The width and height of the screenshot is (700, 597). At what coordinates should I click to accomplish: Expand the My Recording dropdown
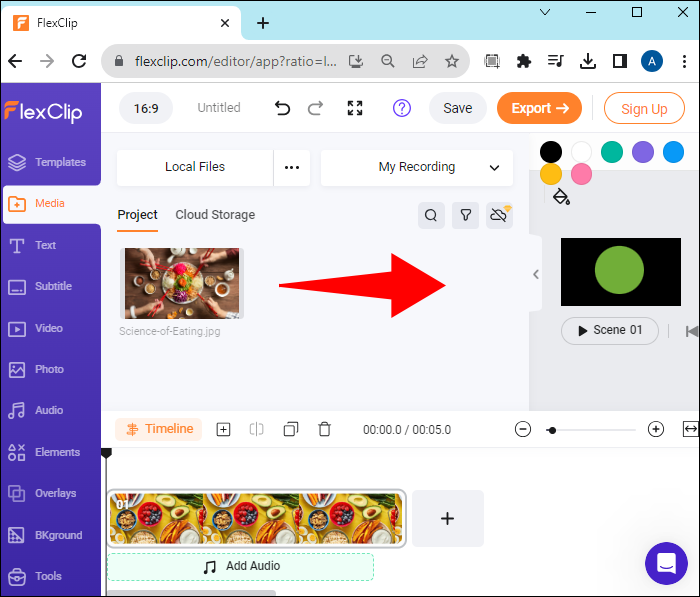(417, 167)
